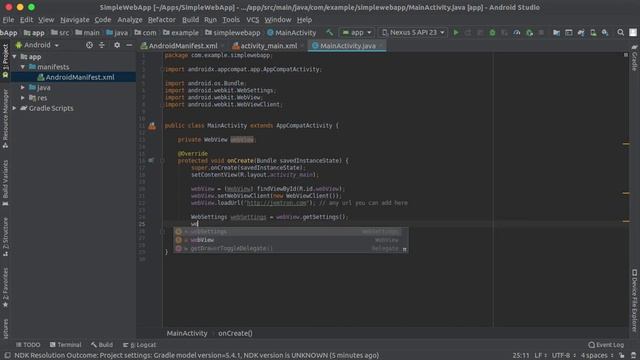Collapse the app module node
The image size is (640, 360).
pos(15,57)
